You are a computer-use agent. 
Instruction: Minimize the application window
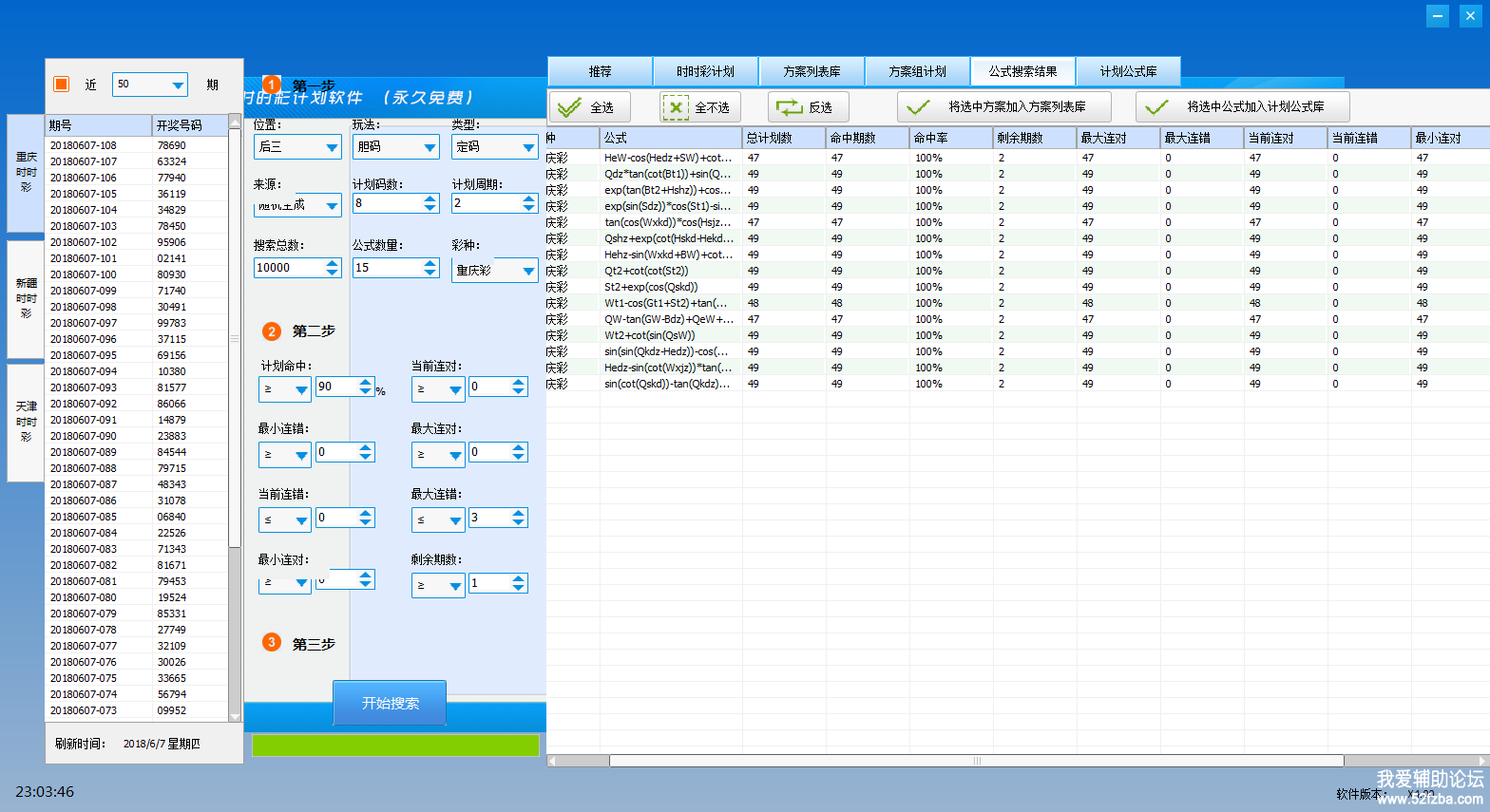coord(1438,15)
